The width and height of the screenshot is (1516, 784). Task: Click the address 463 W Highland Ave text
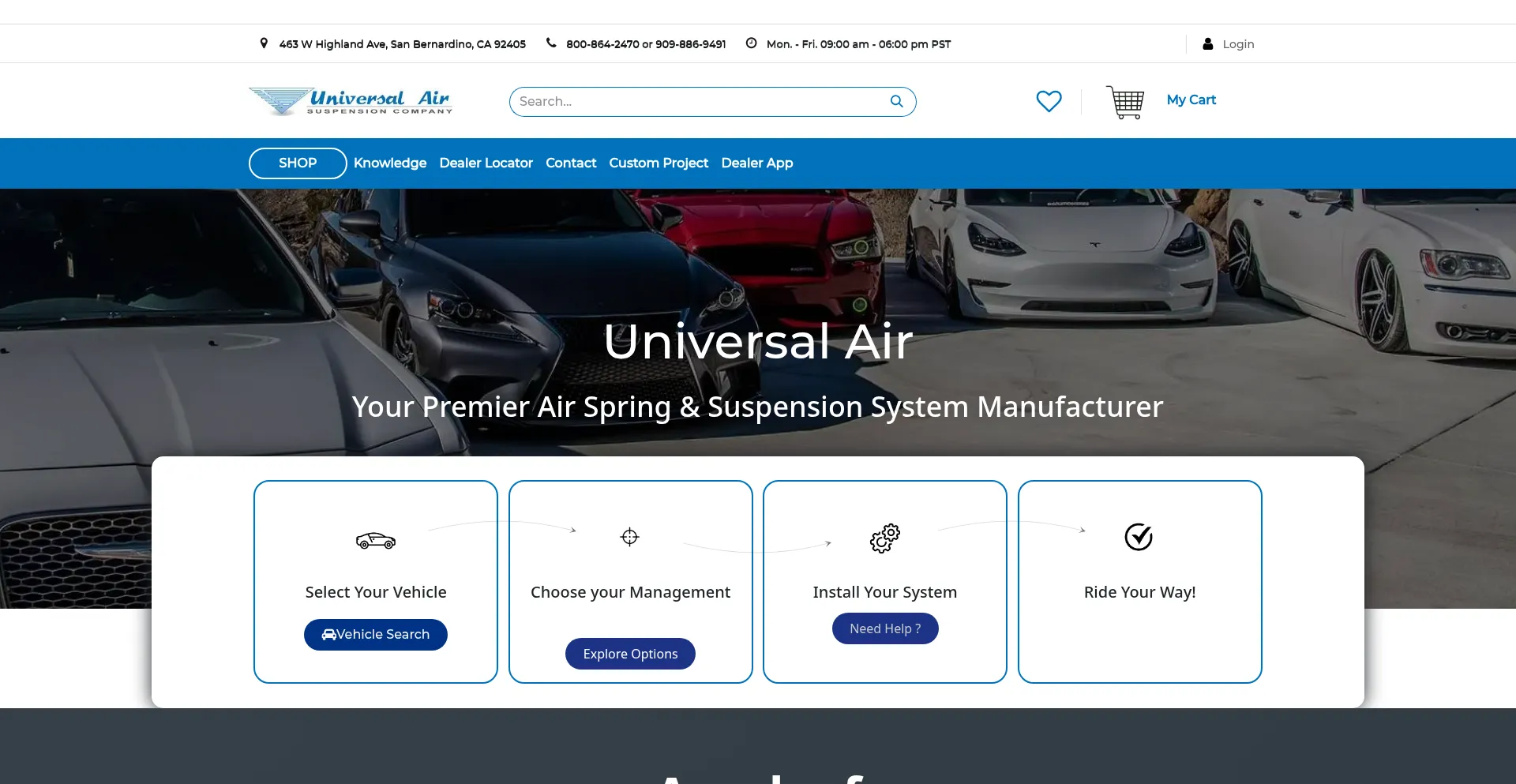[402, 44]
